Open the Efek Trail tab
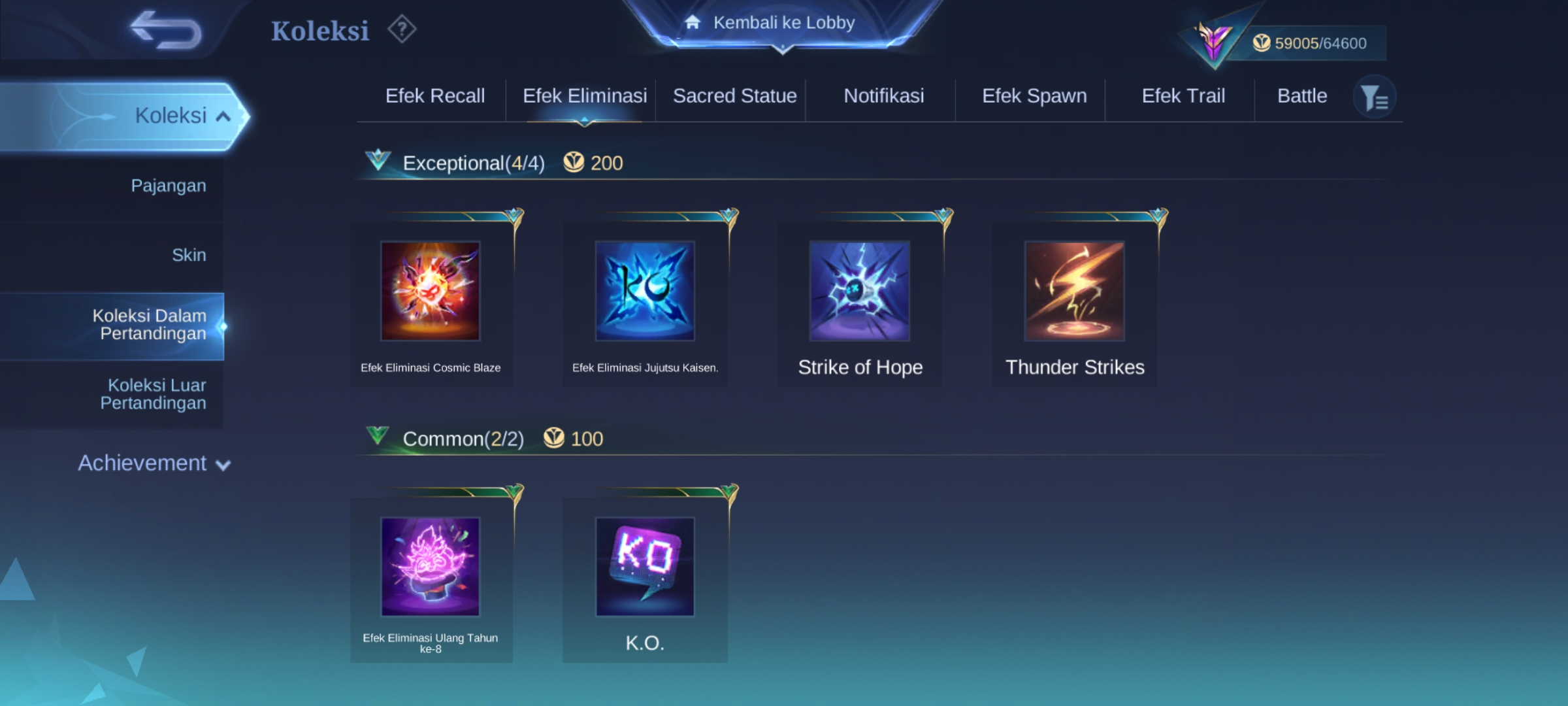This screenshot has width=1568, height=706. click(1183, 96)
